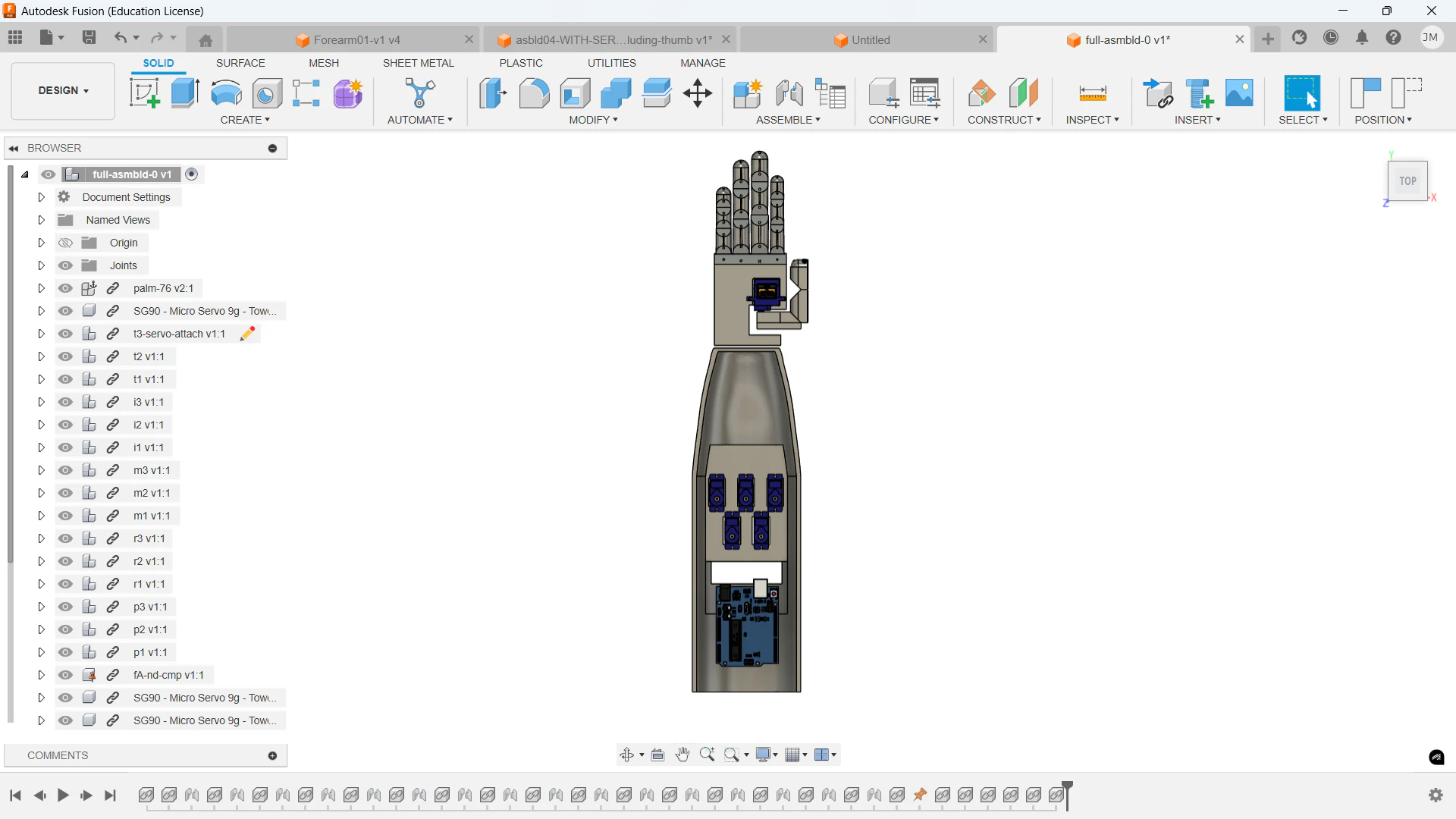
Task: Select the Revolve tool
Action: point(226,93)
